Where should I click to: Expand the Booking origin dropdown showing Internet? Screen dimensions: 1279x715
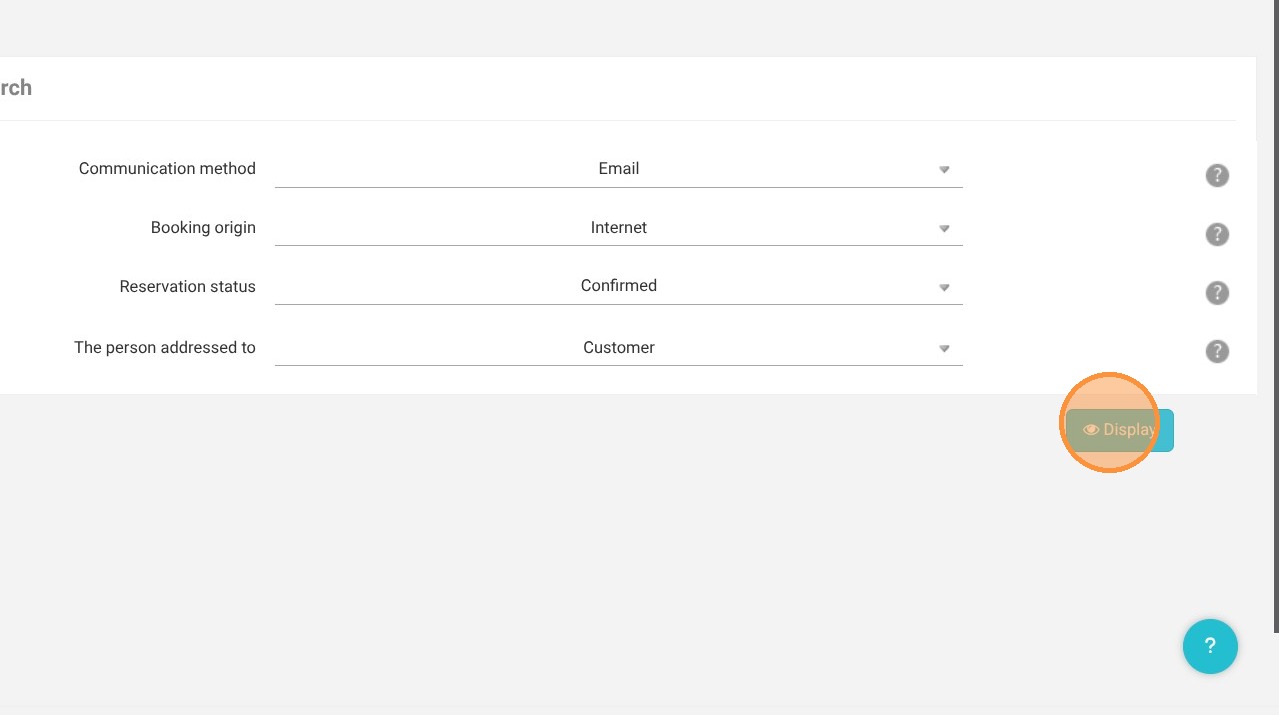[x=618, y=228]
